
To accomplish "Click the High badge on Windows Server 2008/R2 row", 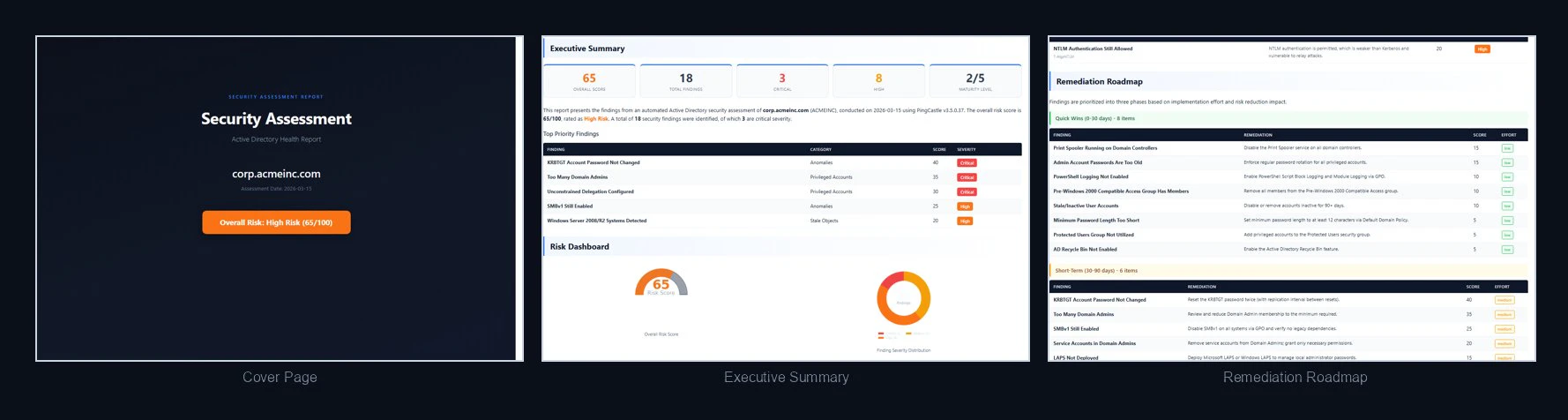I will 965,221.
